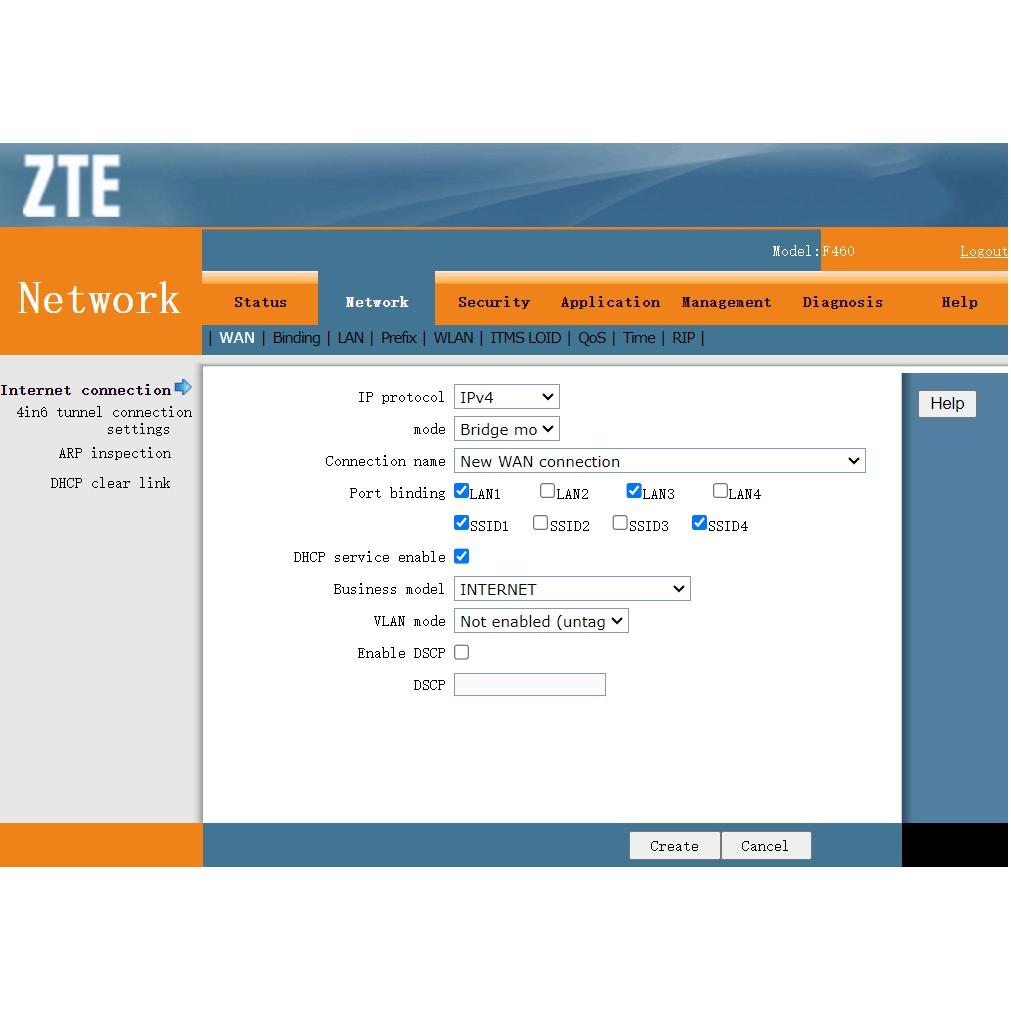
Task: Turn on the Enable DSCP checkbox
Action: pos(462,653)
